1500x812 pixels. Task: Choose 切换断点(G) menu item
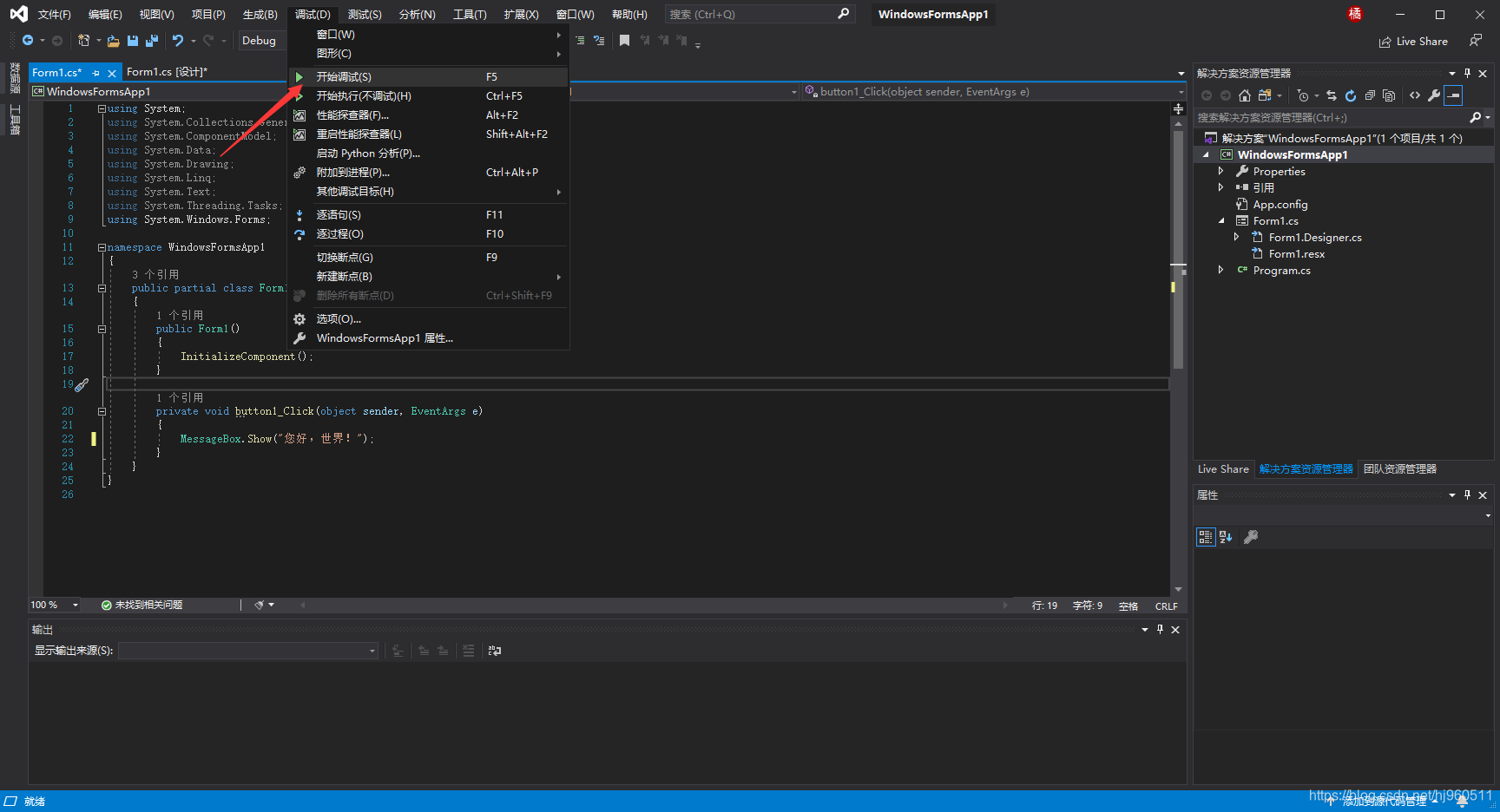(x=429, y=258)
